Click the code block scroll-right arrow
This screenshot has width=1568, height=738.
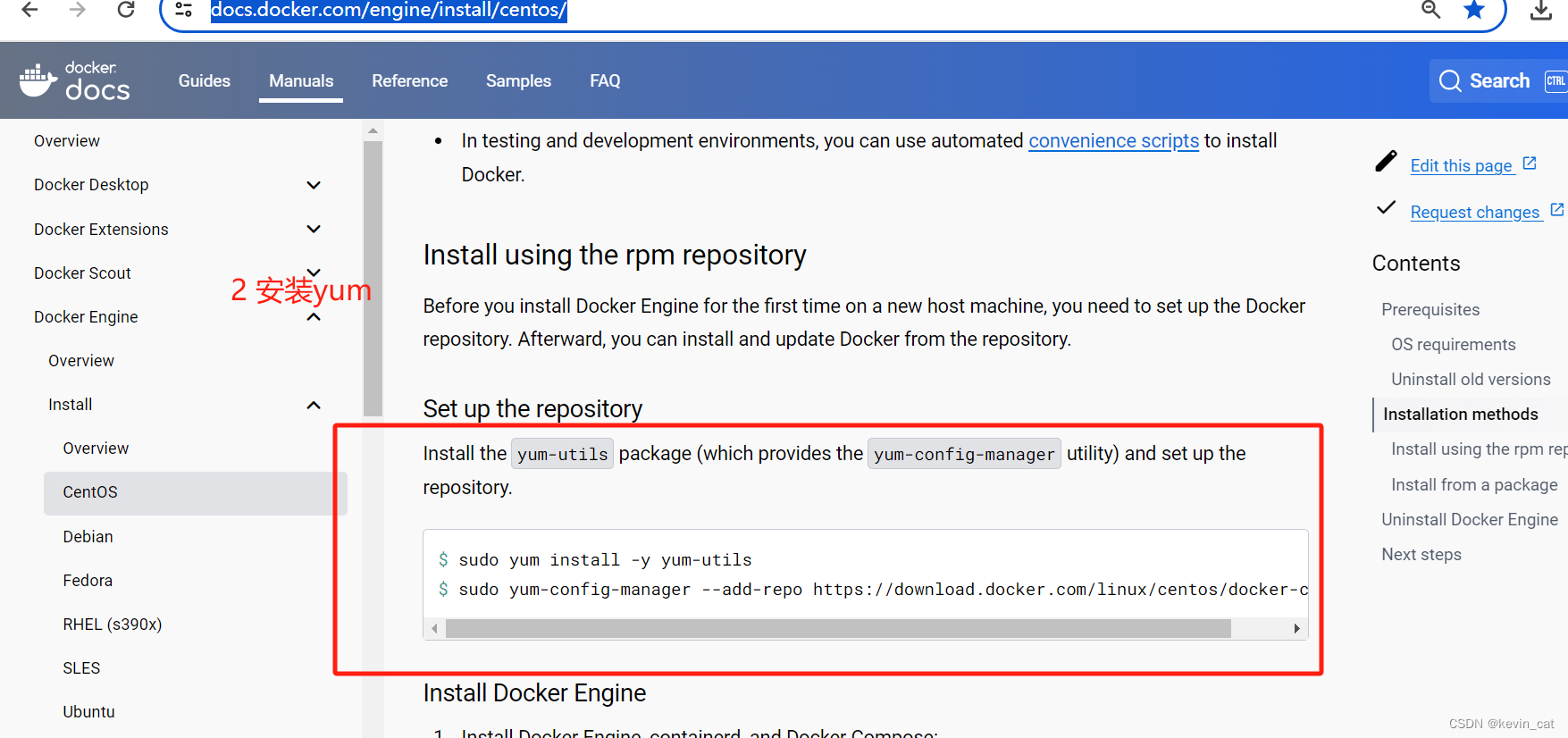point(1296,629)
